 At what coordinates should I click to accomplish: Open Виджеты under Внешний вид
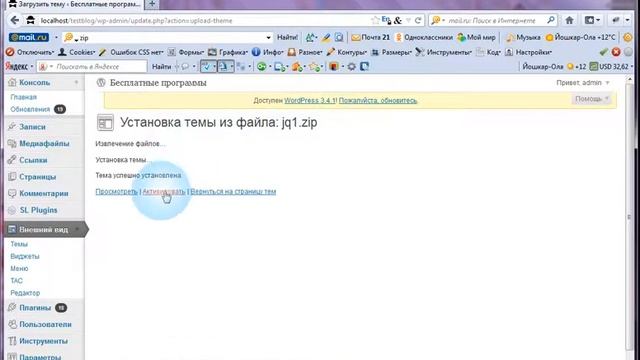coord(25,256)
